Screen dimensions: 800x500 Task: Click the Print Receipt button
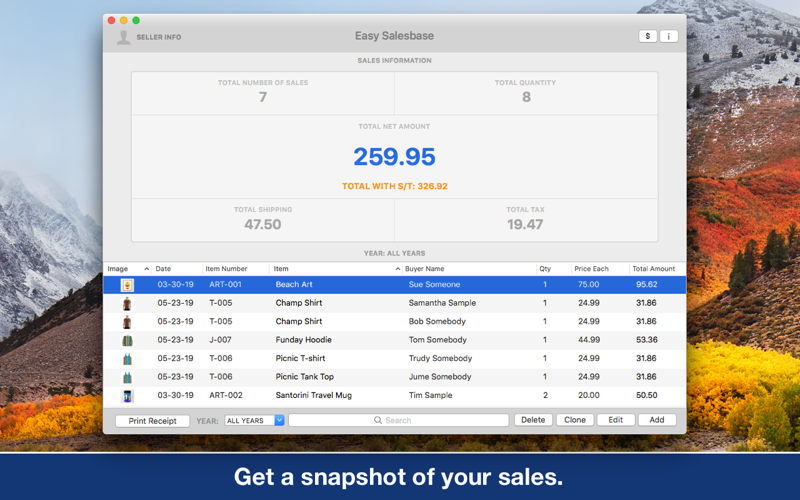[153, 421]
